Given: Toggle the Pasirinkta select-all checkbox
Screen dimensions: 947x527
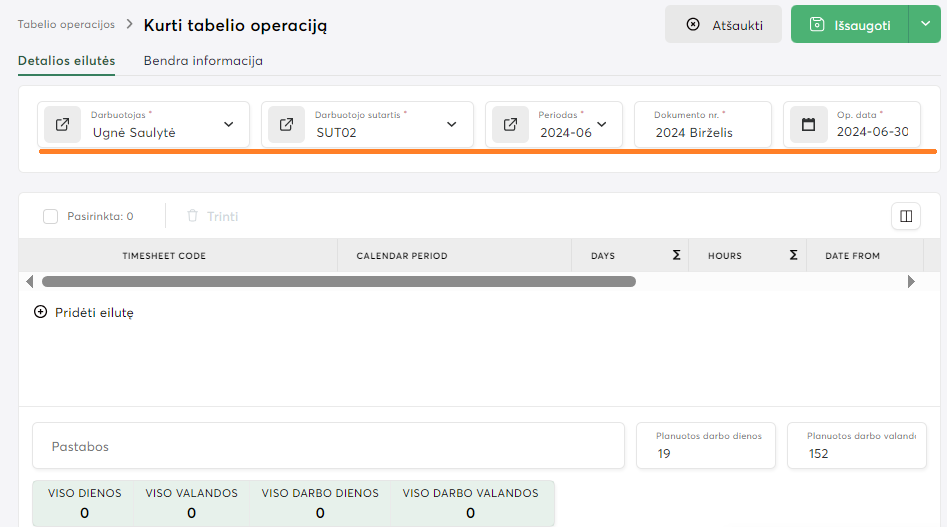Looking at the screenshot, I should tap(51, 216).
